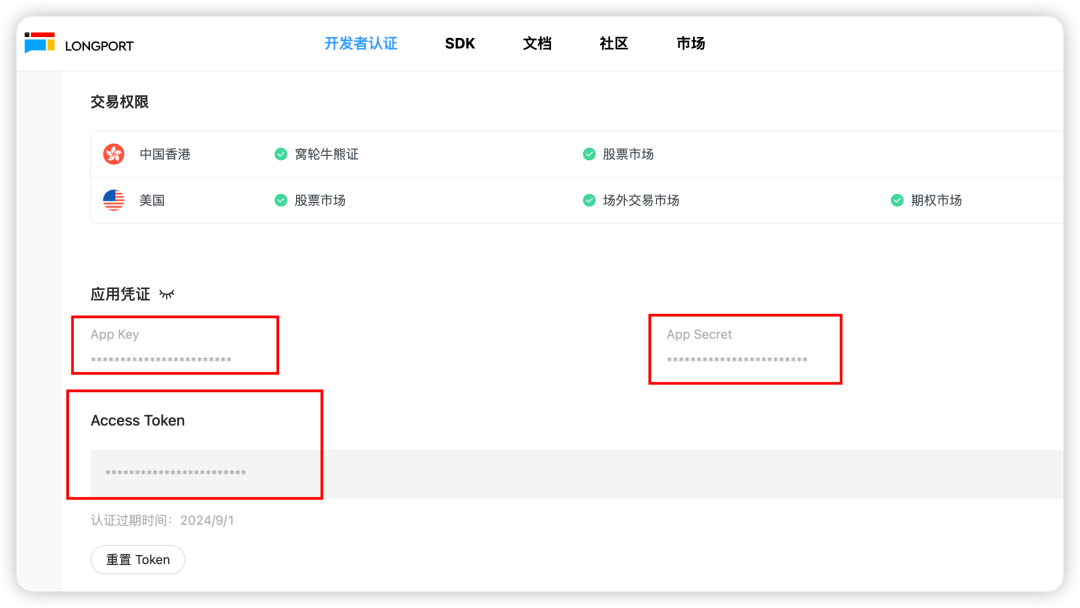Screen dimensions: 1080x608
Task: Click the United States flag icon
Action: pos(114,200)
